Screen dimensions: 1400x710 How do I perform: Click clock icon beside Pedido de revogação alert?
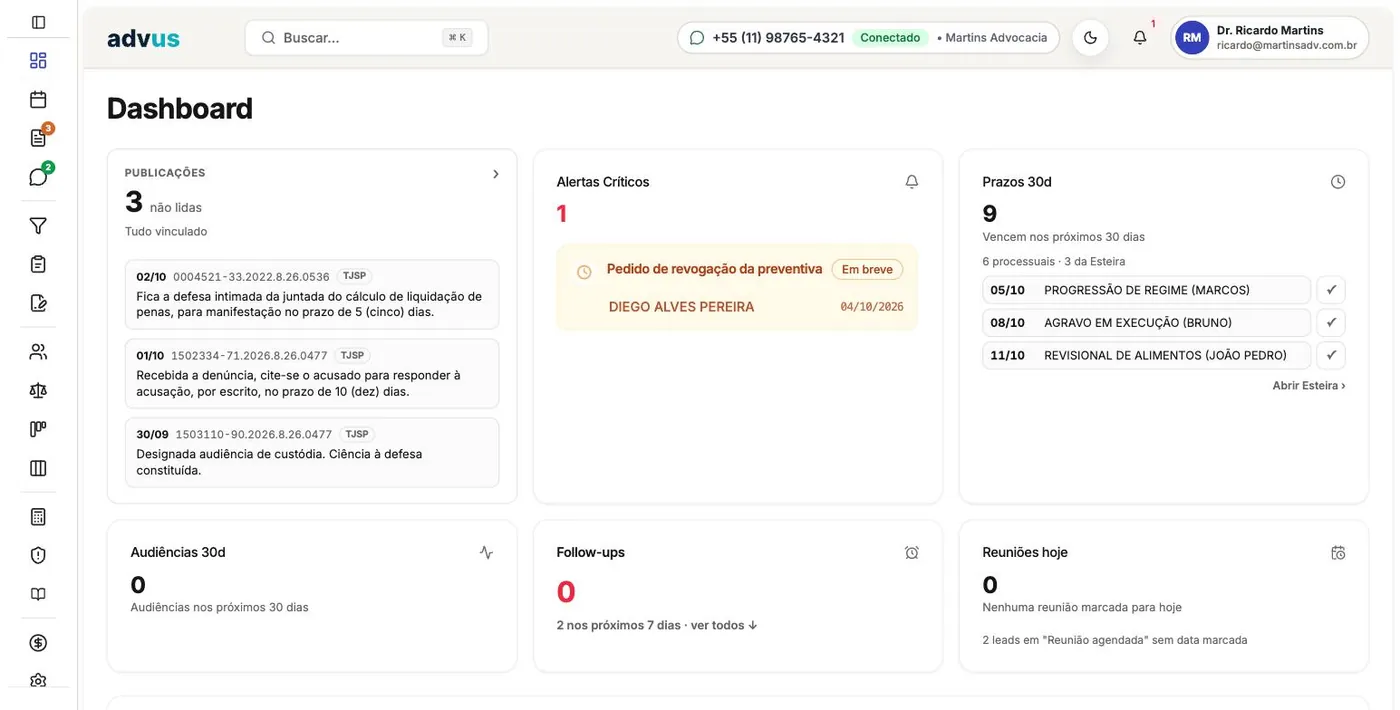(585, 272)
